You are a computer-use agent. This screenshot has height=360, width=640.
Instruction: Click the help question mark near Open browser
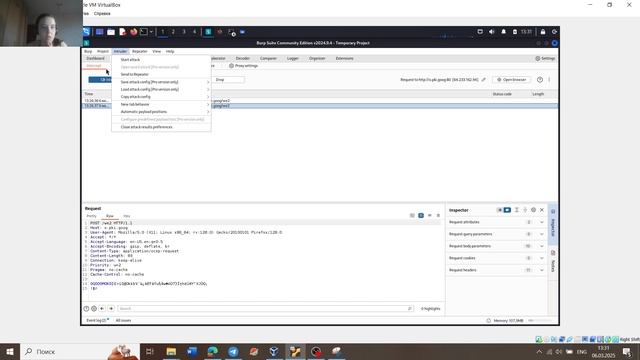[x=540, y=80]
